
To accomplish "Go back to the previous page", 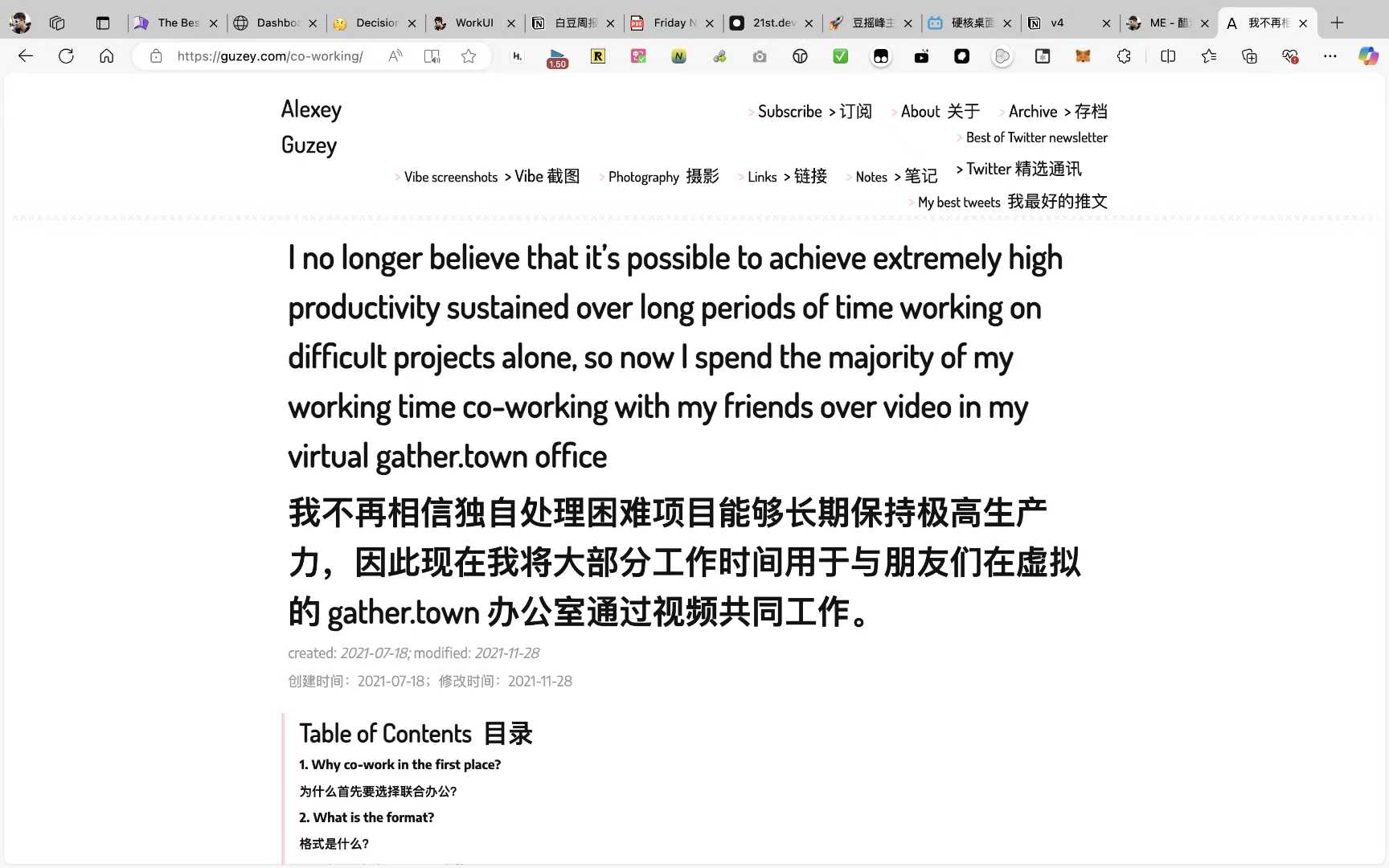I will pos(26,56).
